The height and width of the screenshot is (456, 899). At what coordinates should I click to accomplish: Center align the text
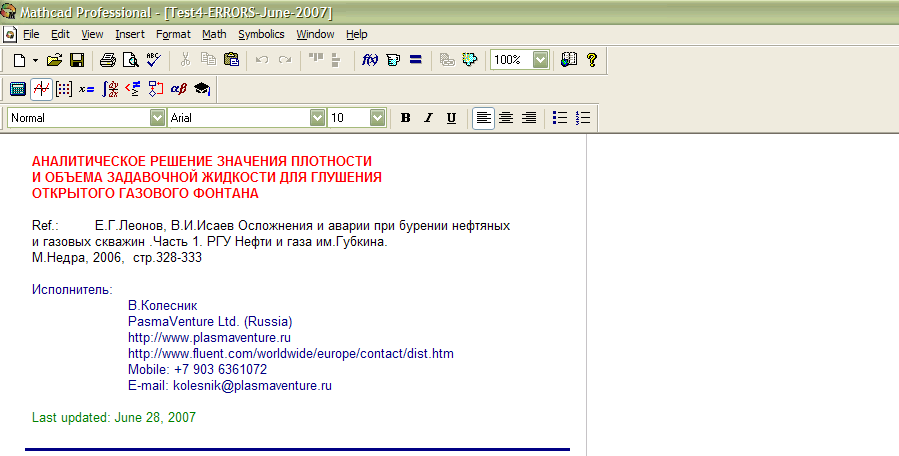pos(506,118)
